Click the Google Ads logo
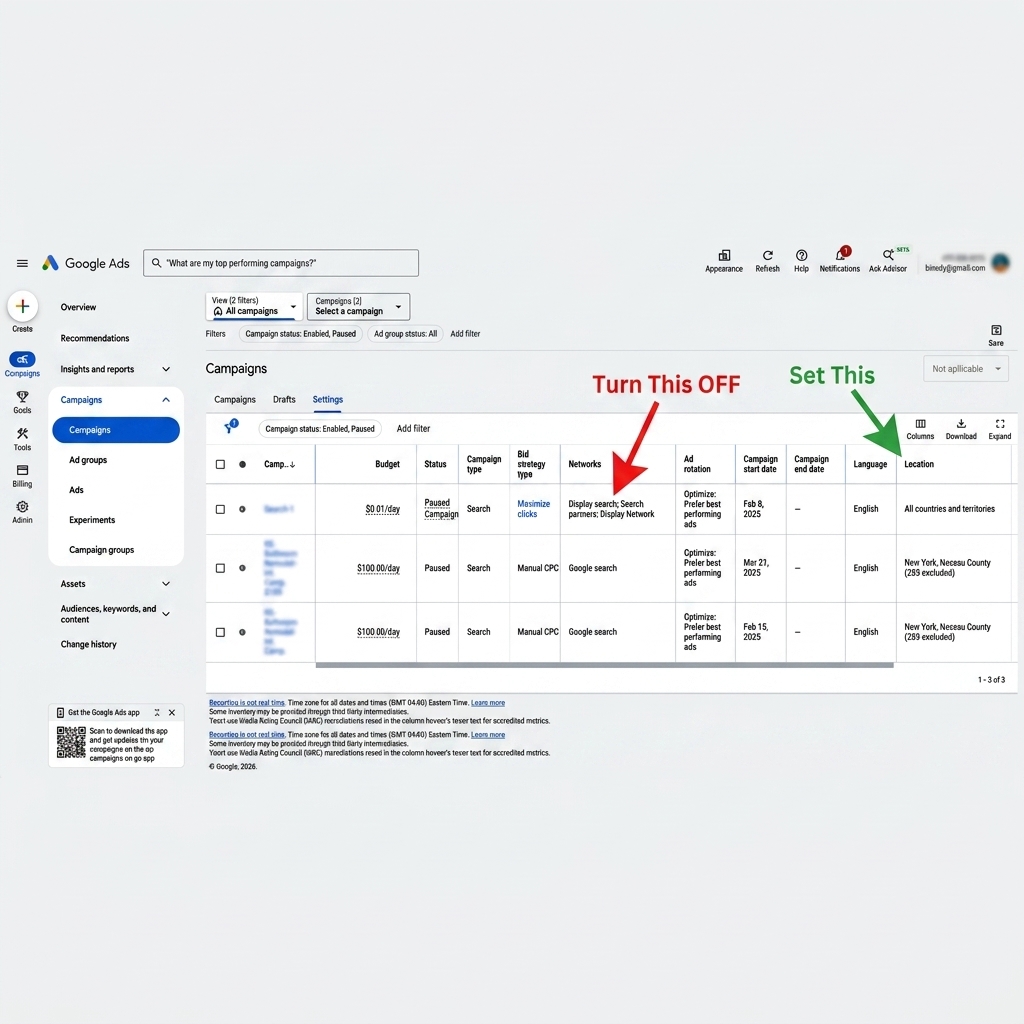This screenshot has height=1024, width=1024. [x=86, y=263]
